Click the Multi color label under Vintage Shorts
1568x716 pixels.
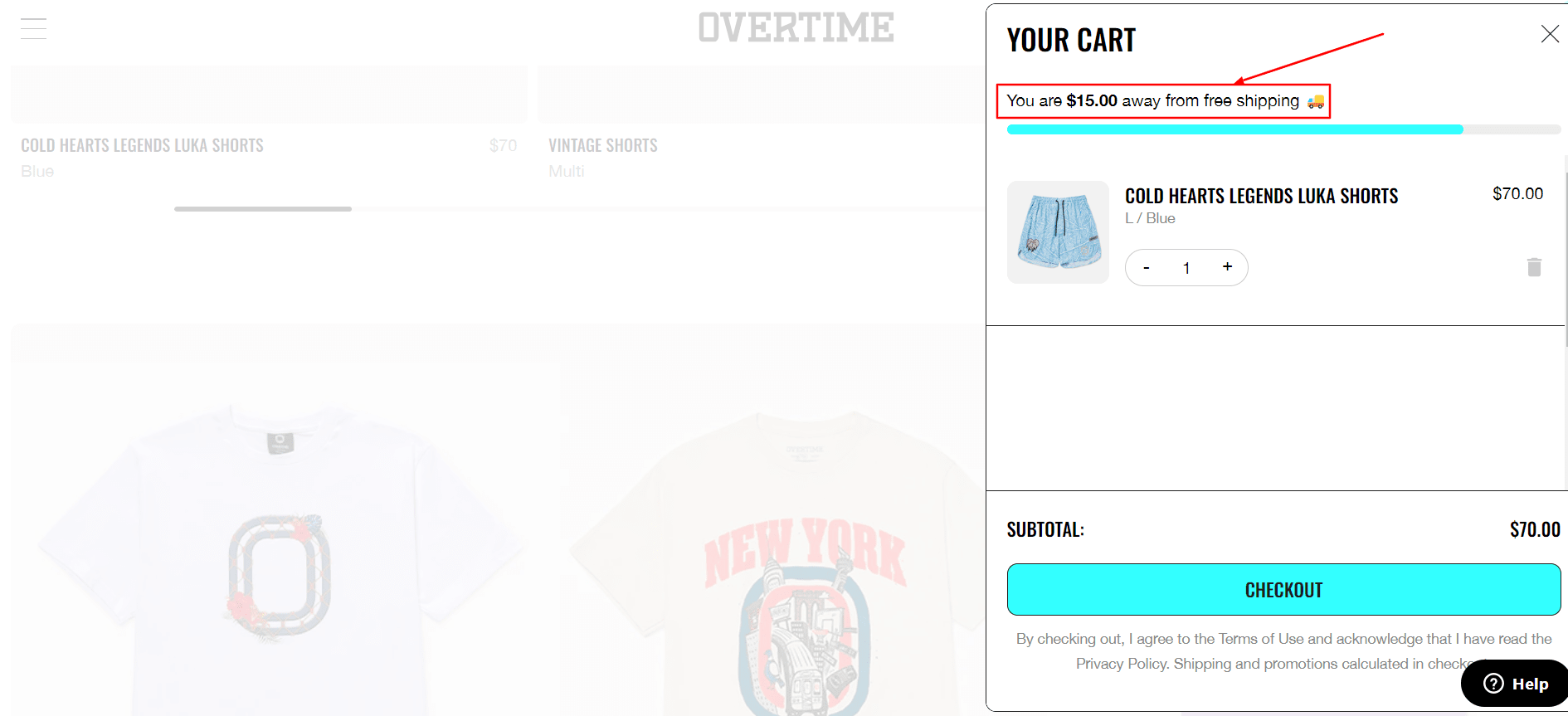pos(567,172)
